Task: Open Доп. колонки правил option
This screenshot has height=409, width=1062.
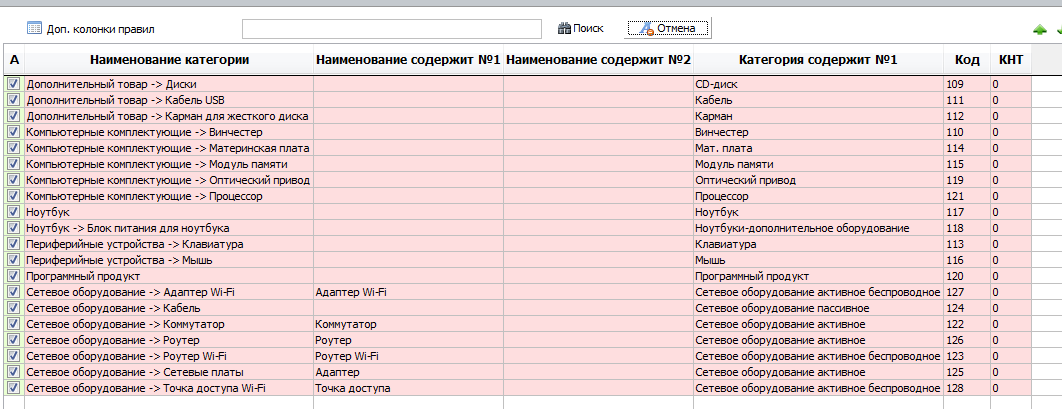Action: 91,29
